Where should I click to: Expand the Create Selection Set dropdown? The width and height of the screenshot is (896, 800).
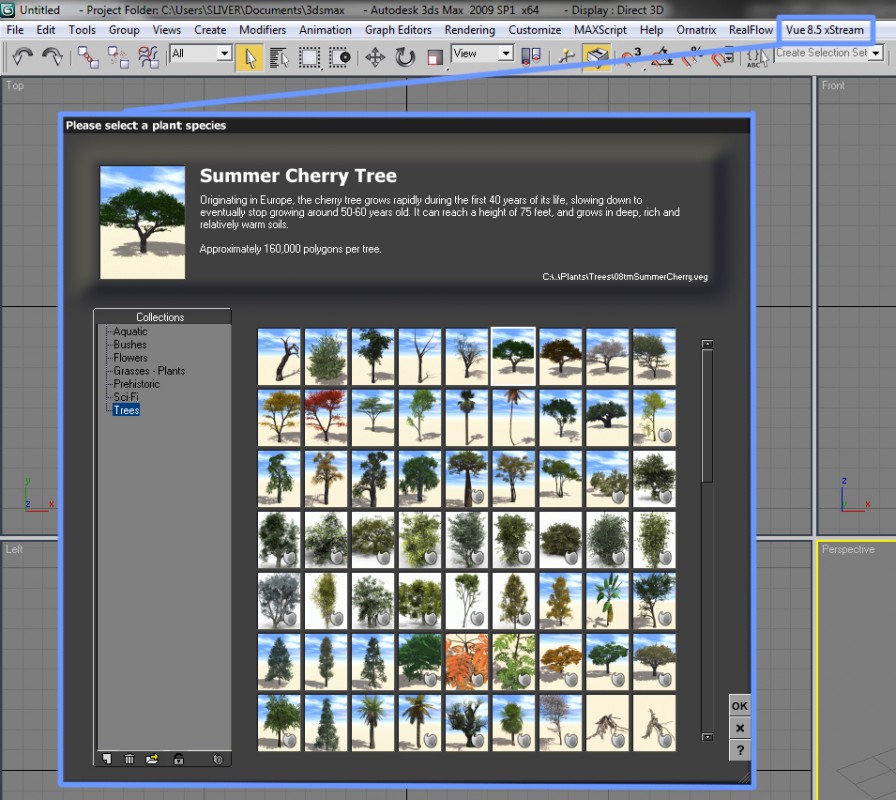876,53
